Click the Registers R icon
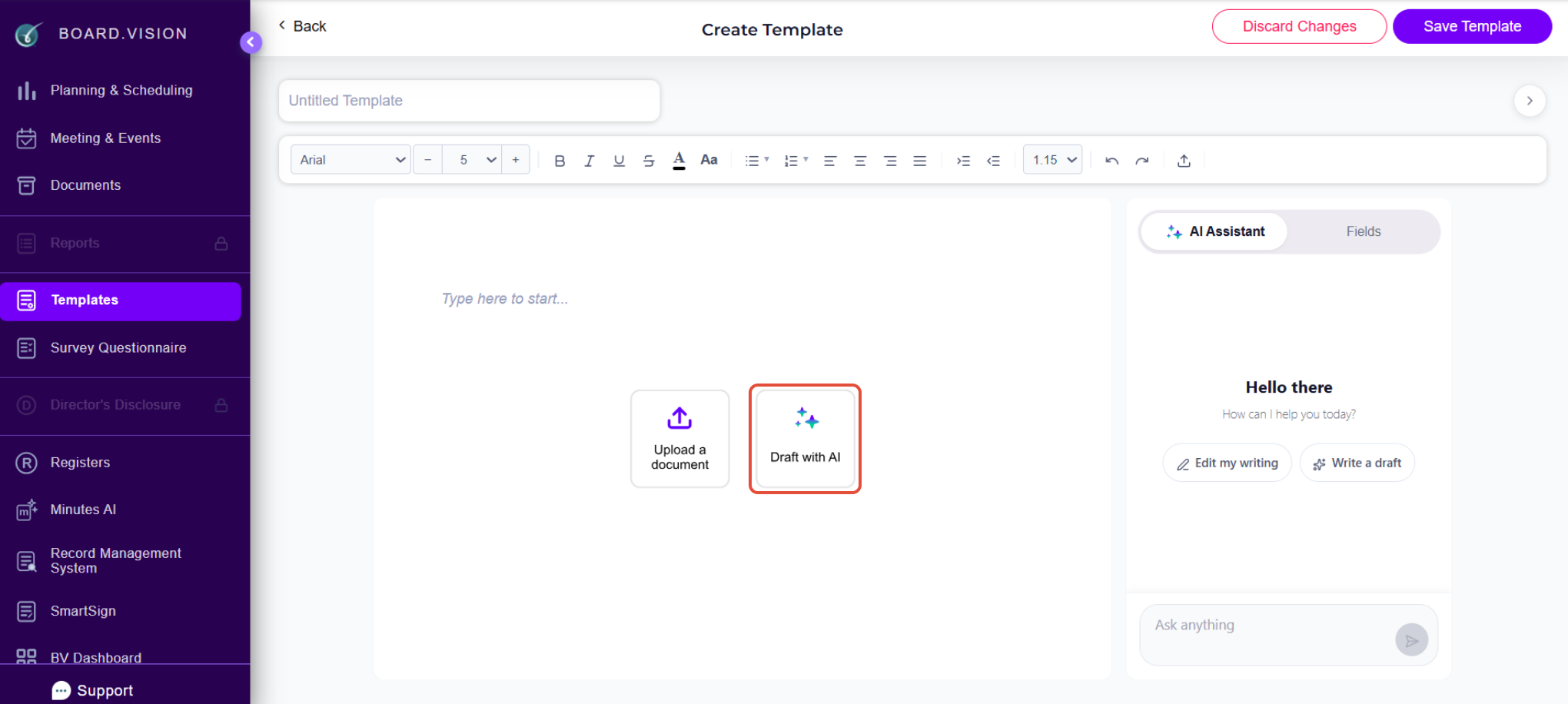This screenshot has height=704, width=1568. pos(26,463)
